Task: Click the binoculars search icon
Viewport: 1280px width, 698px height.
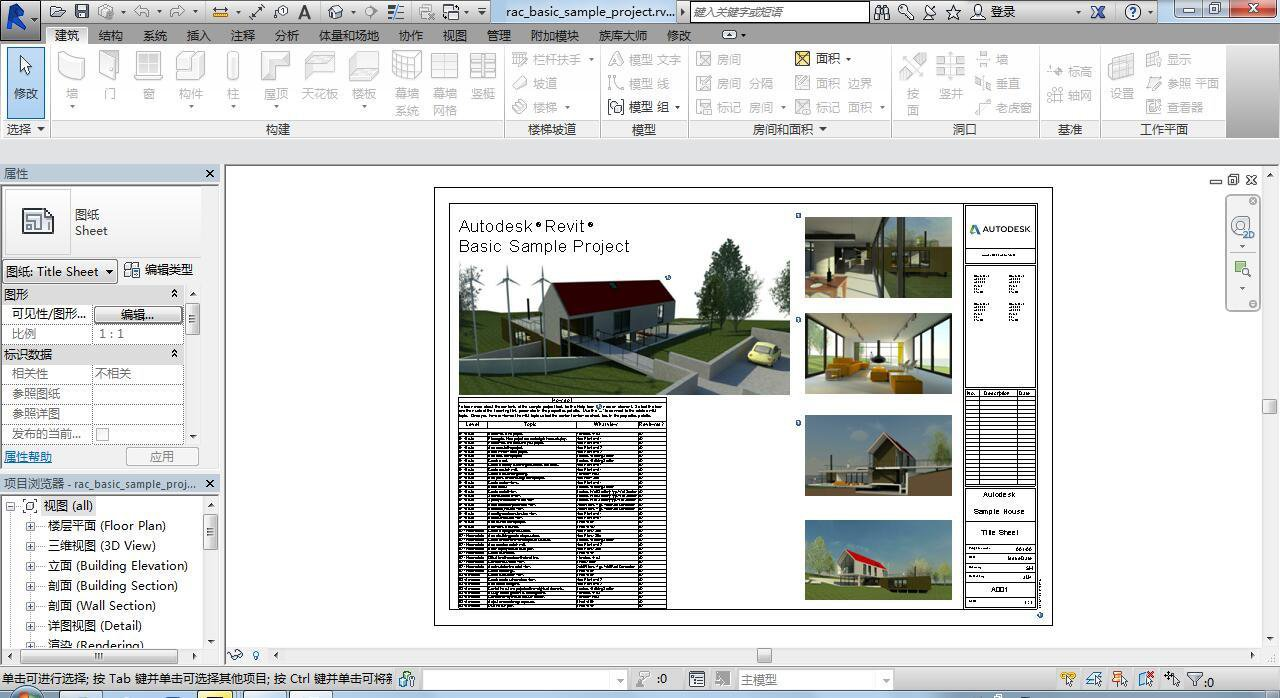Action: click(x=882, y=12)
